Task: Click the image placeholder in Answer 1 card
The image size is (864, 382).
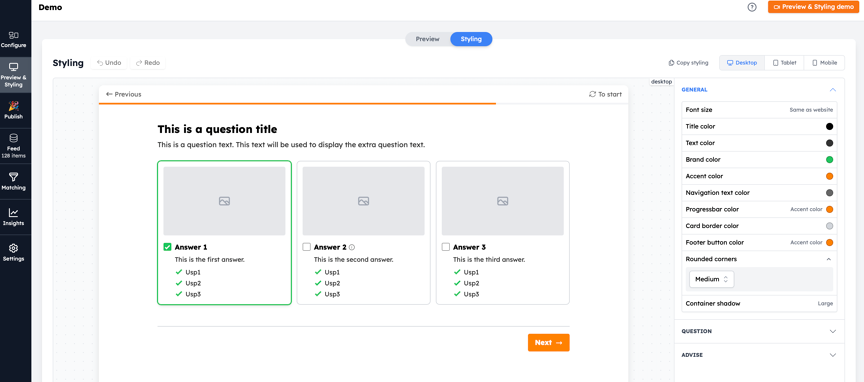Action: point(224,201)
